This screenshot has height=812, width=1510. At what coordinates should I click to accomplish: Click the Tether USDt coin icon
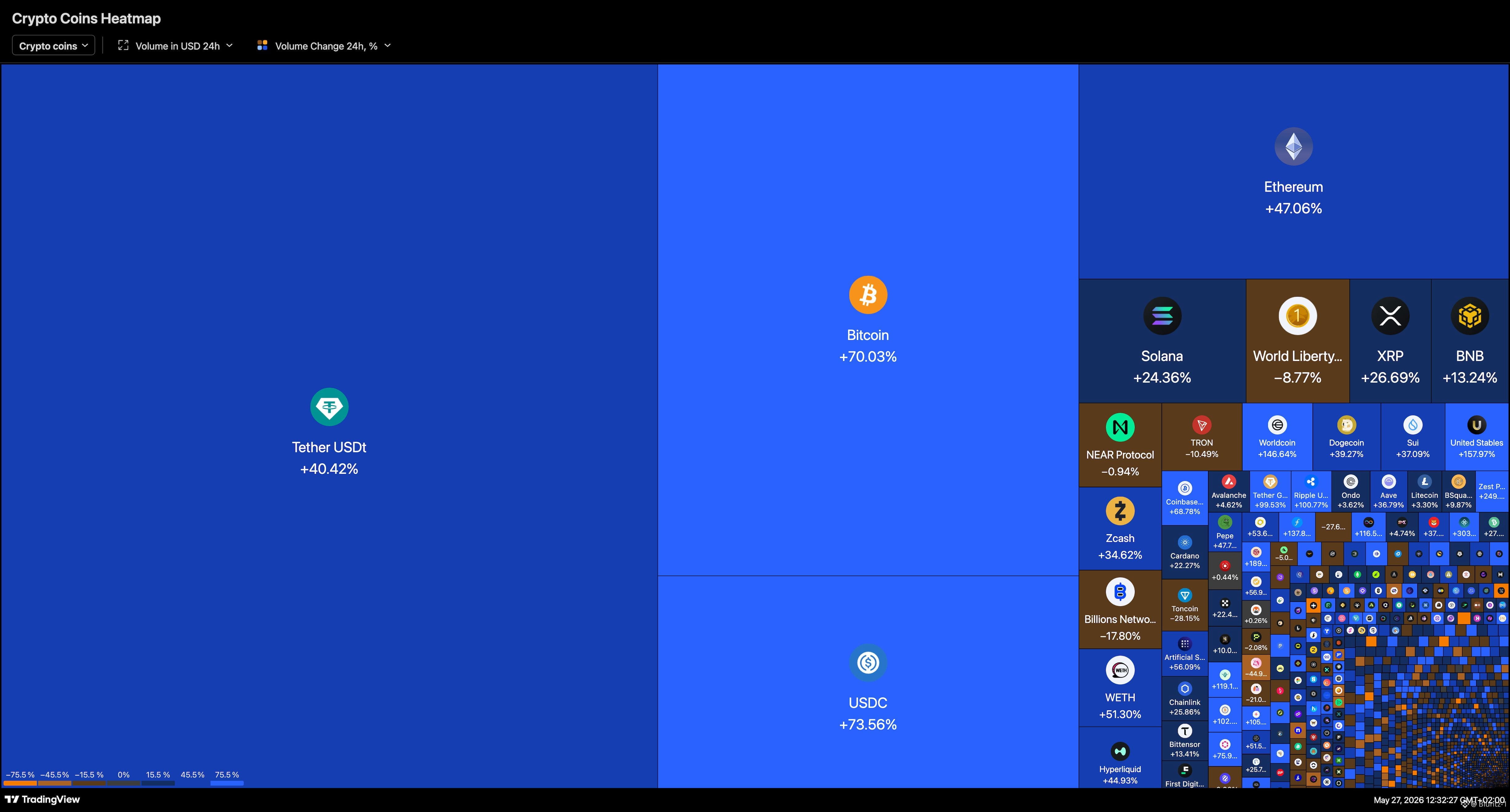(329, 407)
